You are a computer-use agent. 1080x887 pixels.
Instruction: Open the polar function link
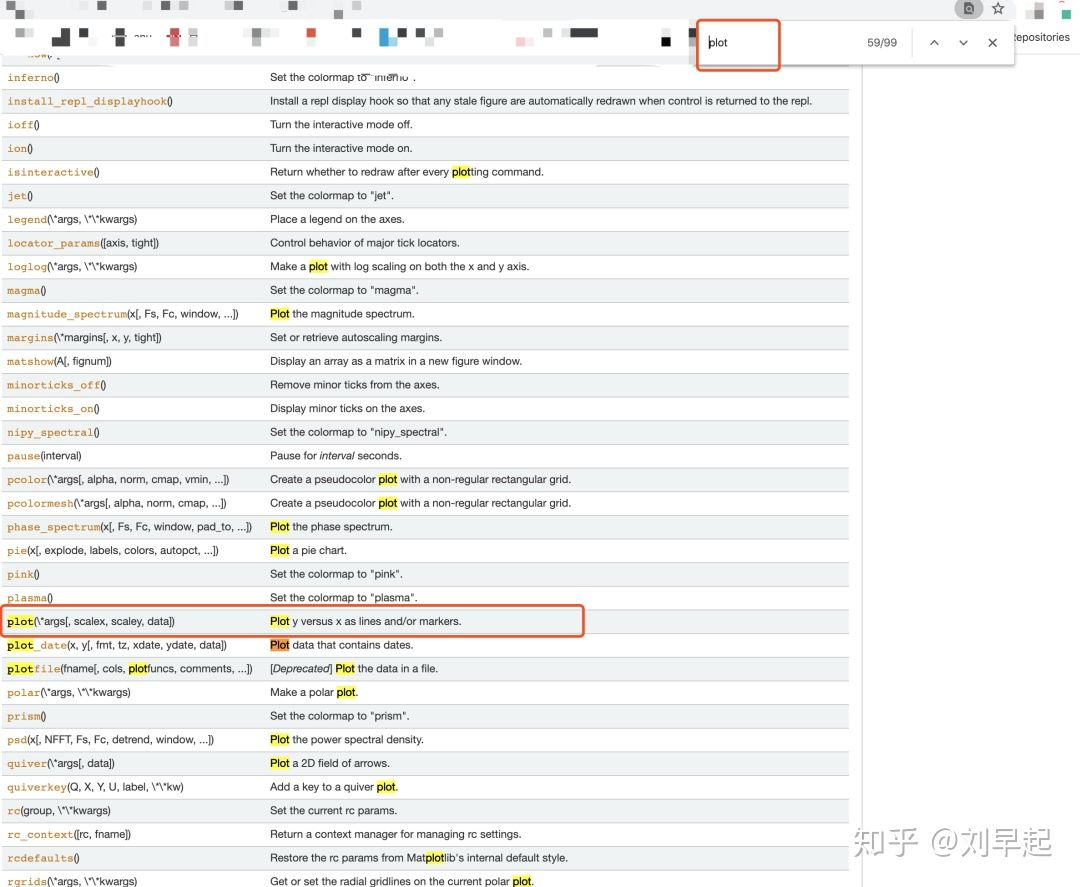pyautogui.click(x=23, y=693)
